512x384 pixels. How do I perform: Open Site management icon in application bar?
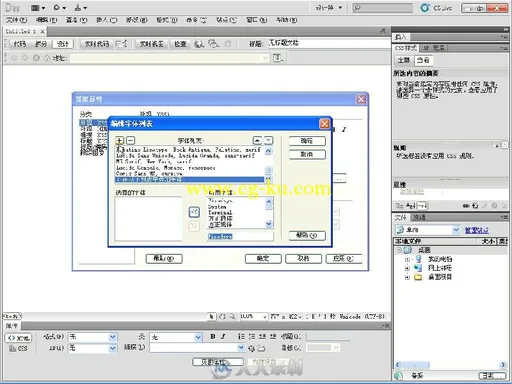(x=80, y=8)
